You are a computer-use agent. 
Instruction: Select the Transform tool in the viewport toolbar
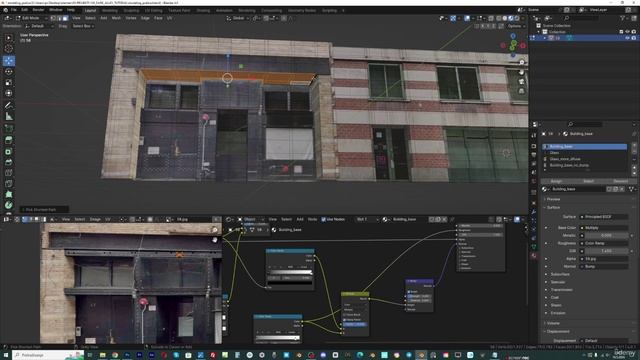[9, 93]
